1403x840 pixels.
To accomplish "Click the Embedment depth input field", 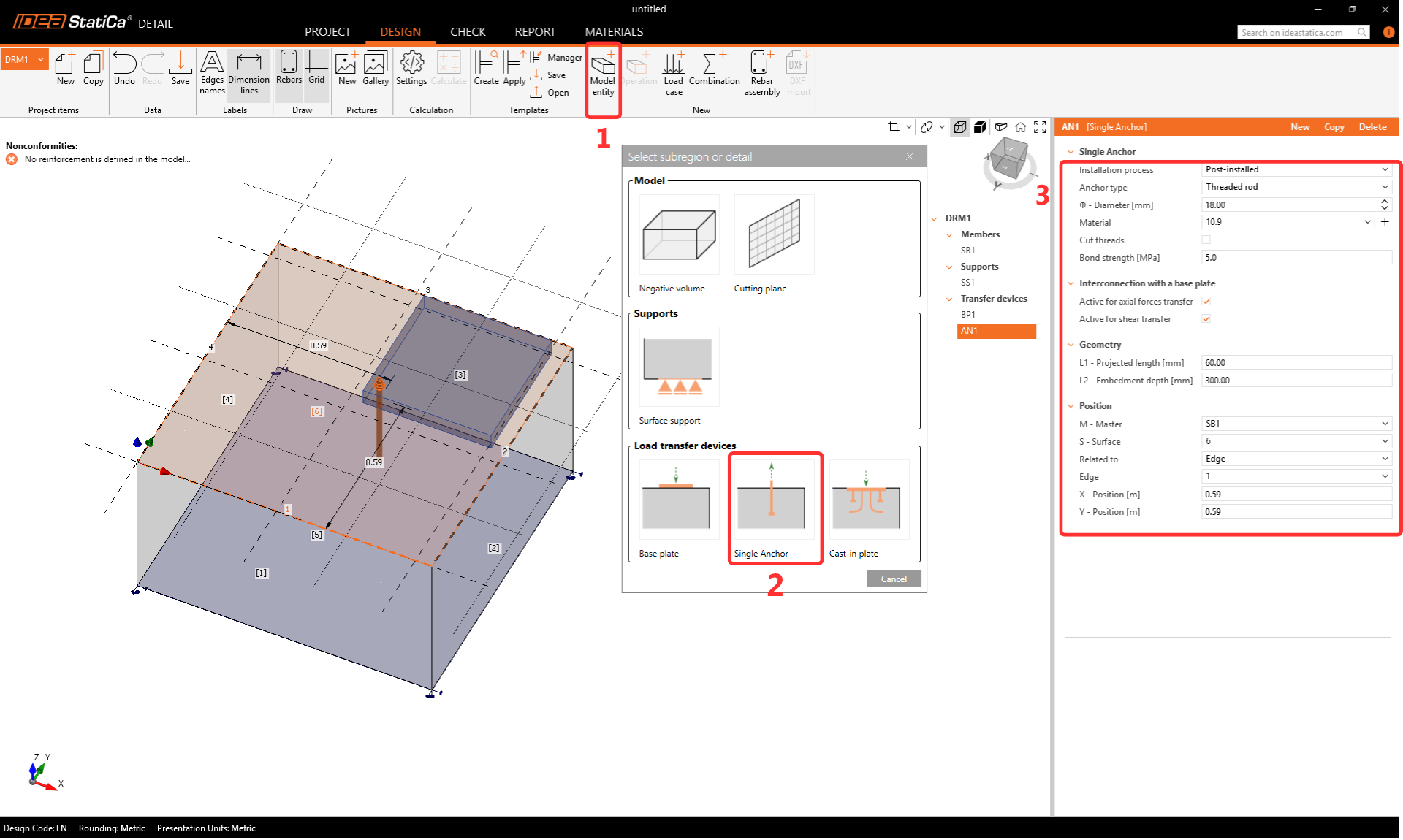I will (x=1296, y=381).
